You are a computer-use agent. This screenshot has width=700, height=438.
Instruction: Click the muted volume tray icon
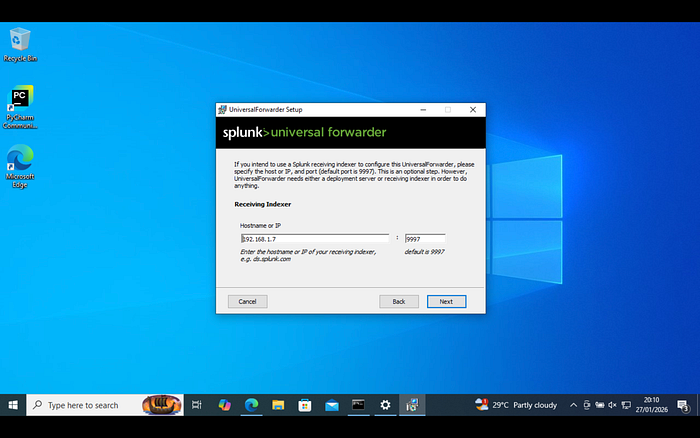[x=612, y=405]
